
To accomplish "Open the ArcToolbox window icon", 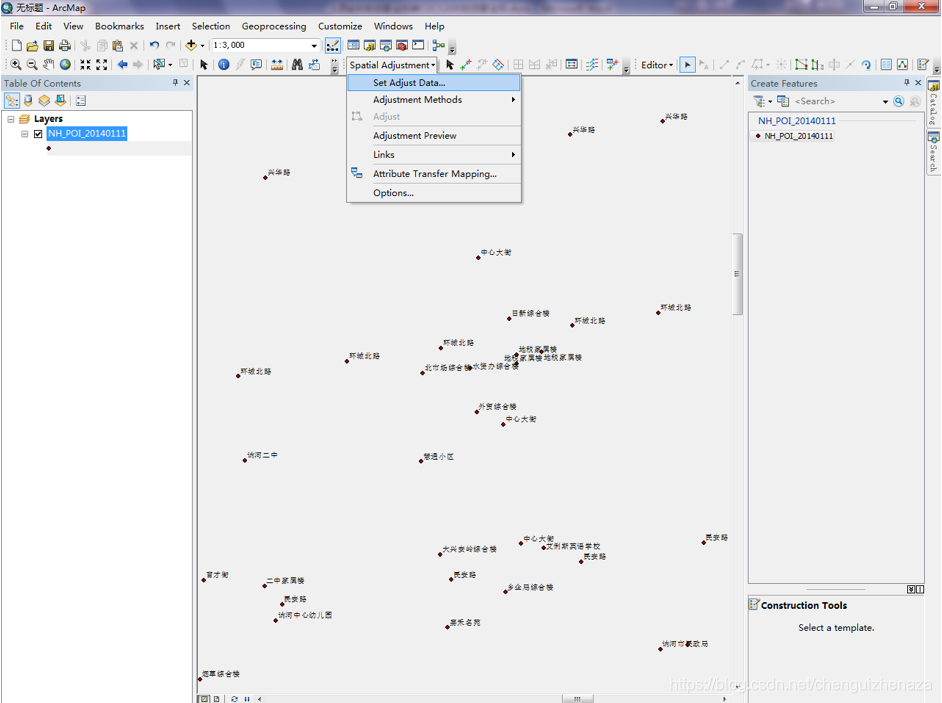I will coord(402,45).
